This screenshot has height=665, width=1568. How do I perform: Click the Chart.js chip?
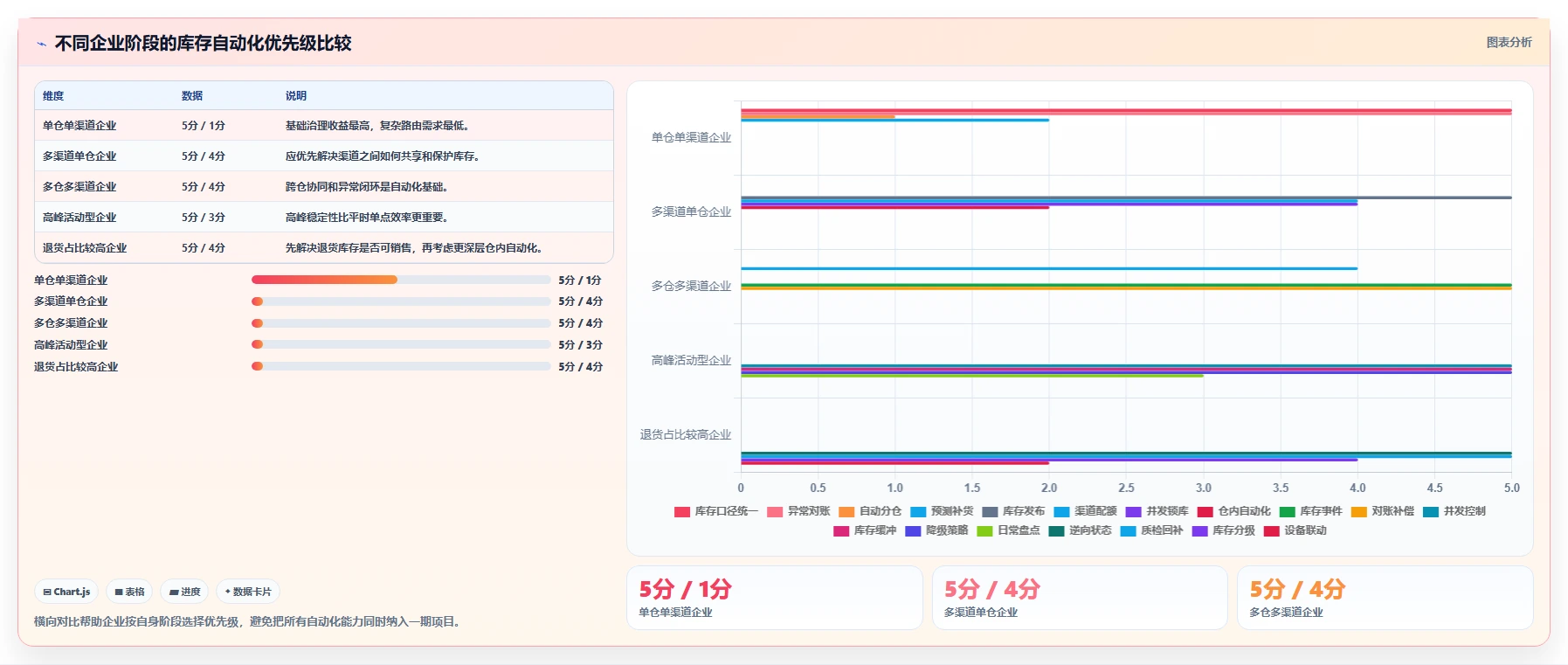[67, 592]
